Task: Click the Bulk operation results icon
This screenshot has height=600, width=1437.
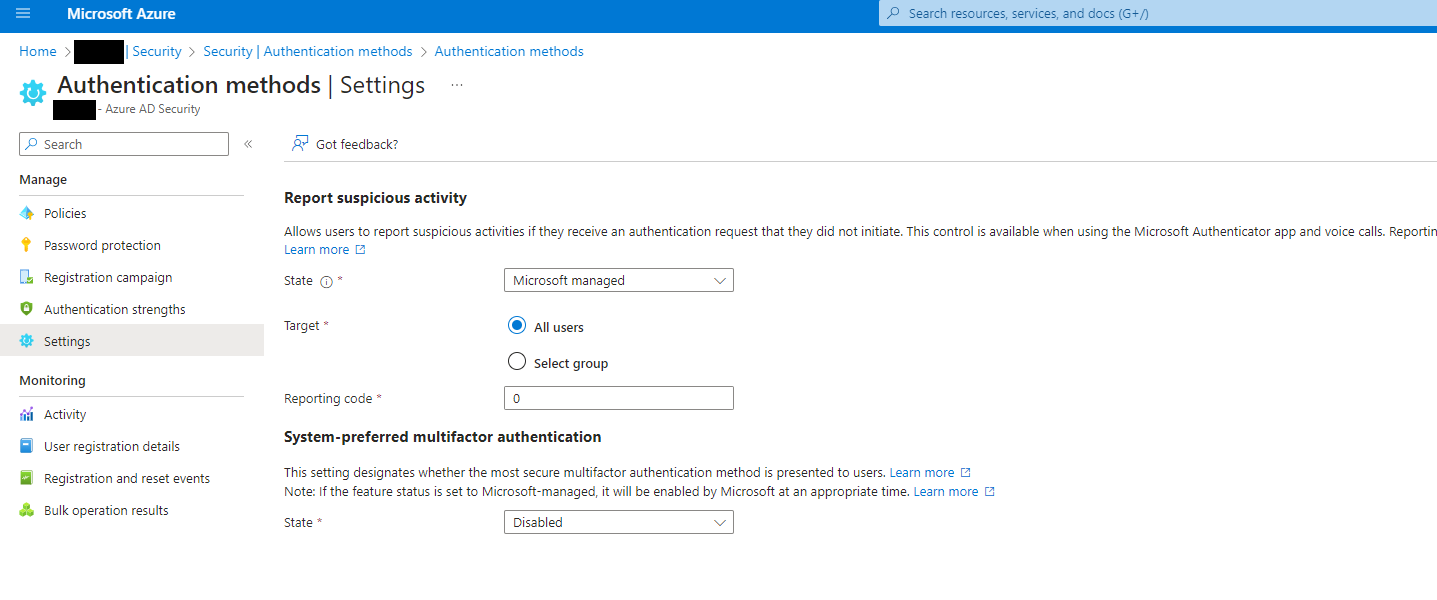Action: coord(27,510)
